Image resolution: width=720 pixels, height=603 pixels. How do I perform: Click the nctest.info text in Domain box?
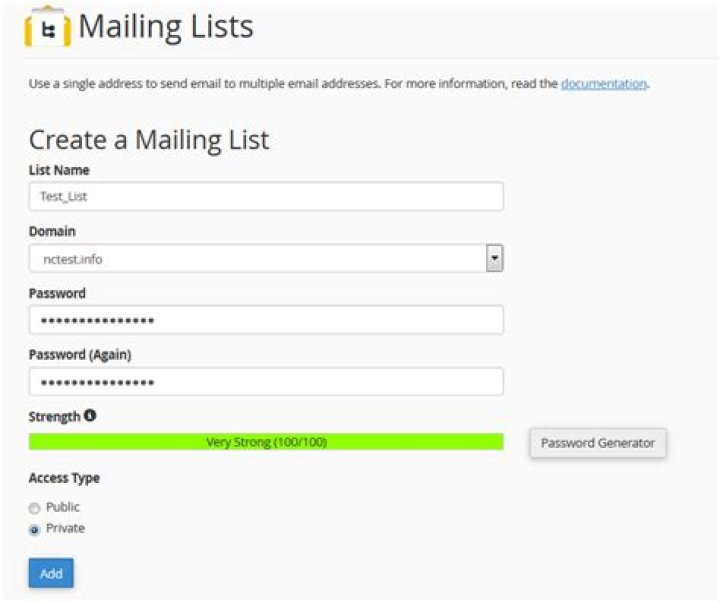73,260
